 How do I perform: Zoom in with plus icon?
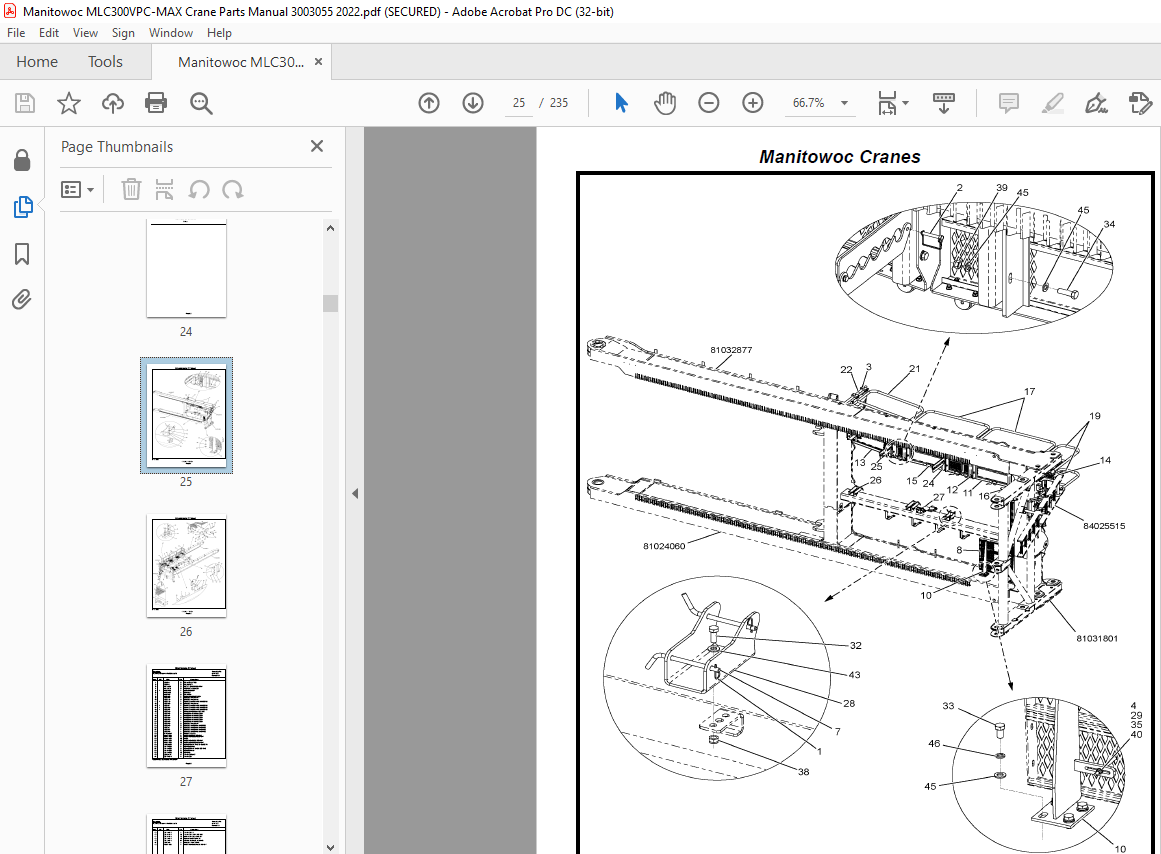(x=752, y=103)
